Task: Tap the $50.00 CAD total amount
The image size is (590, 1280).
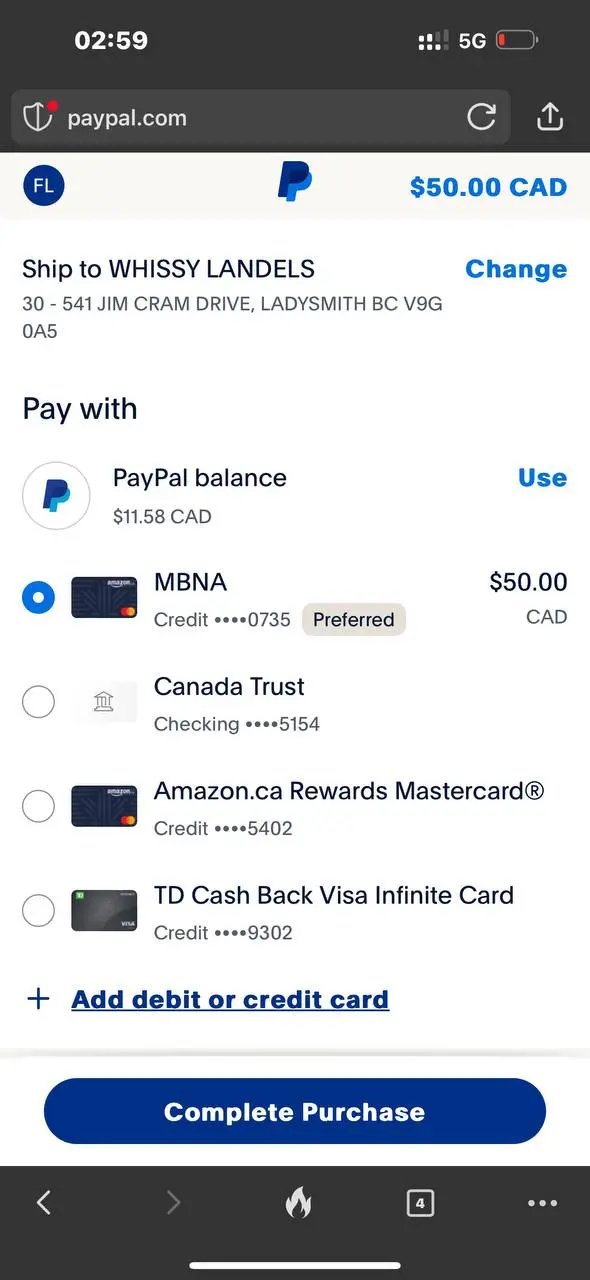Action: tap(489, 187)
